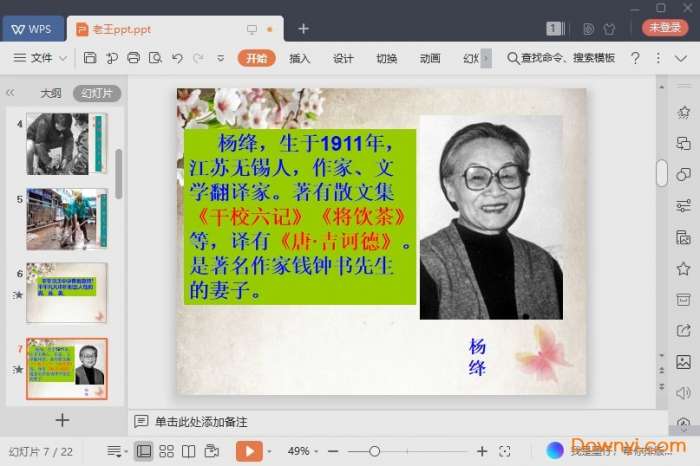This screenshot has width=700, height=466.
Task: Select slide 5 thumbnail
Action: 67,219
